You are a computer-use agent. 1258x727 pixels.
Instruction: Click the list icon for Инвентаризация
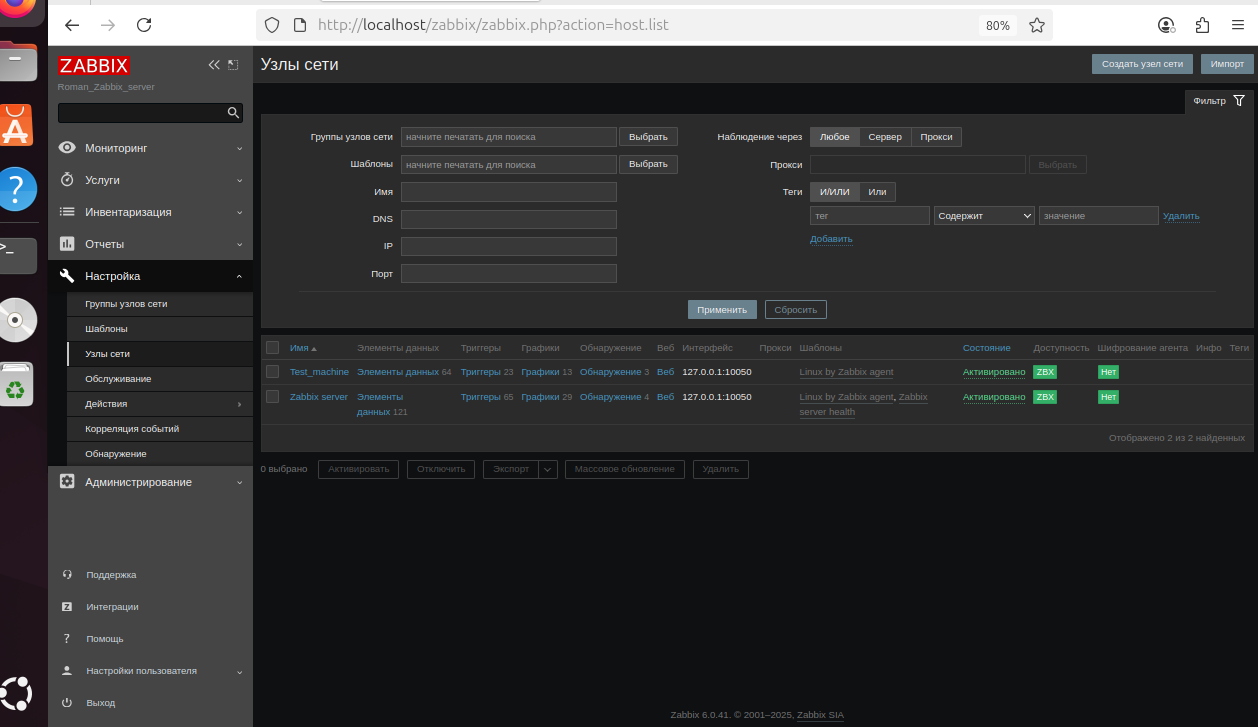[67, 212]
